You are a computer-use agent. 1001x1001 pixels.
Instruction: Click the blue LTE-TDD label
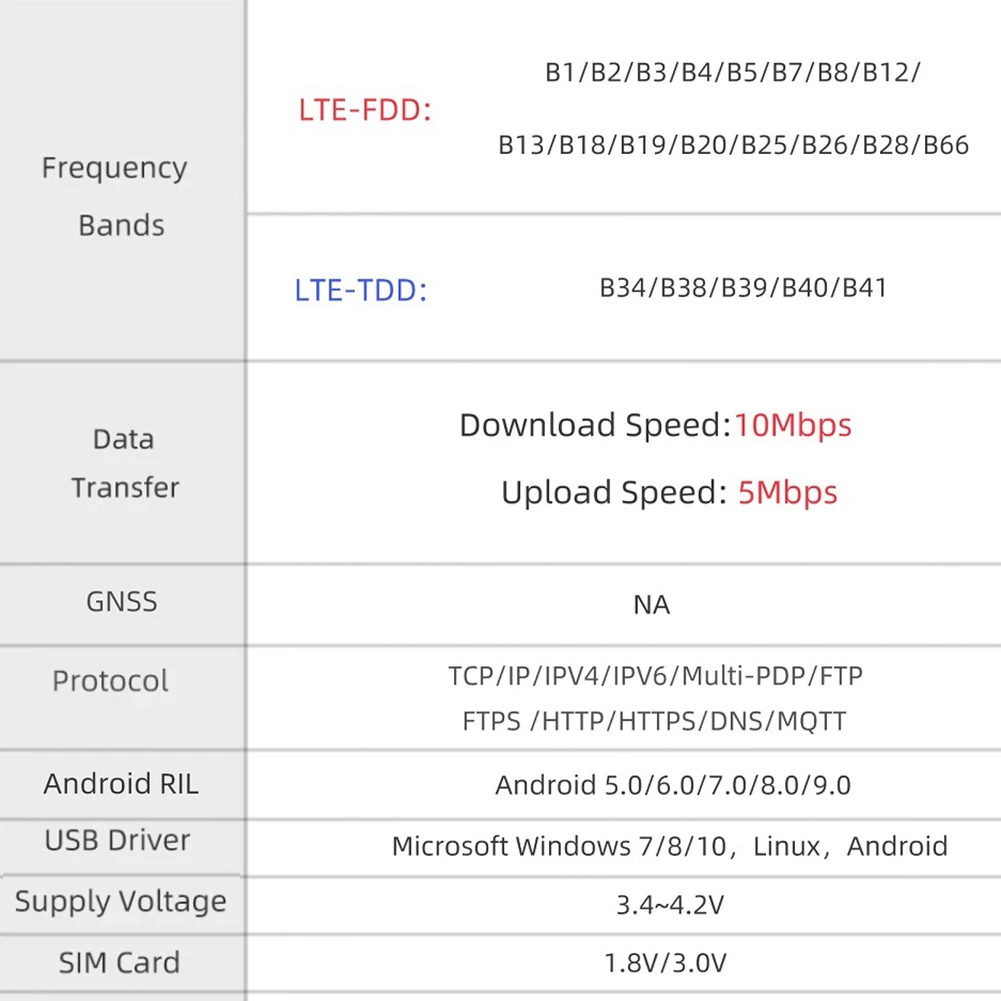point(361,291)
